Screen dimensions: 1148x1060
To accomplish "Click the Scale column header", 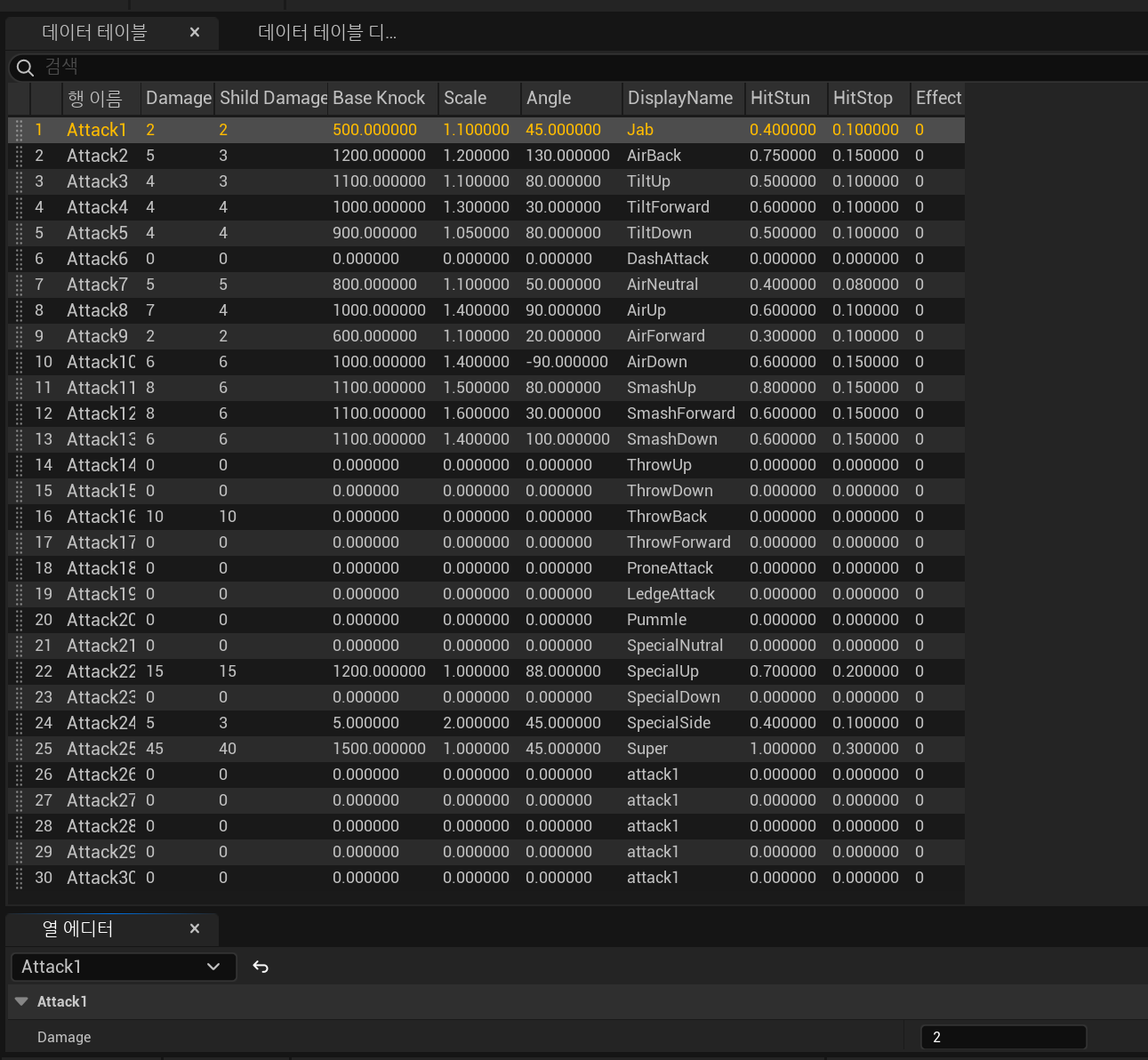I will pos(479,98).
